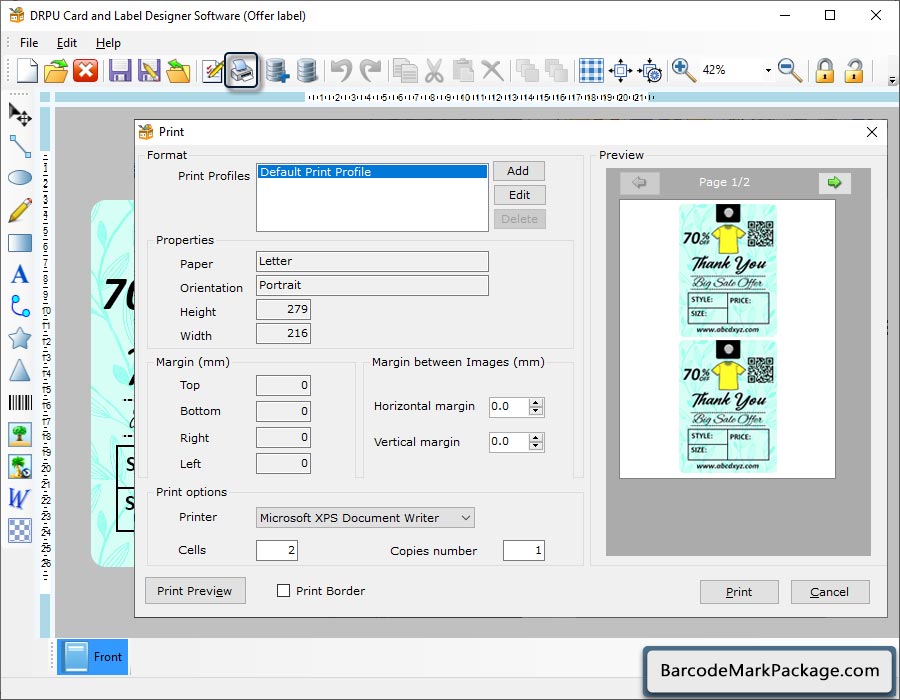Close the Print dialog with X
The image size is (900, 700).
(x=872, y=132)
